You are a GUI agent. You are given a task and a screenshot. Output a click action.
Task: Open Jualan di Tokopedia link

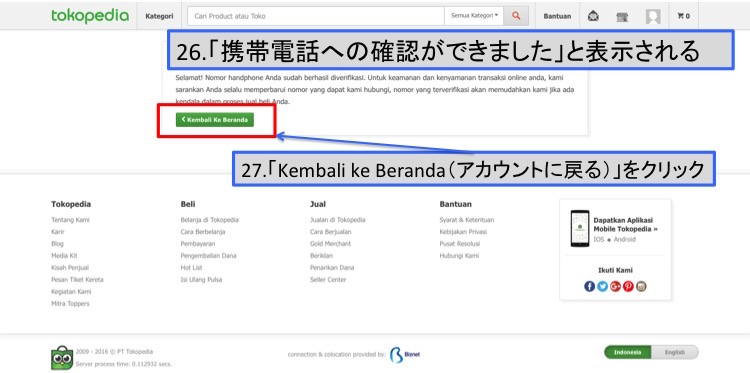coord(338,220)
